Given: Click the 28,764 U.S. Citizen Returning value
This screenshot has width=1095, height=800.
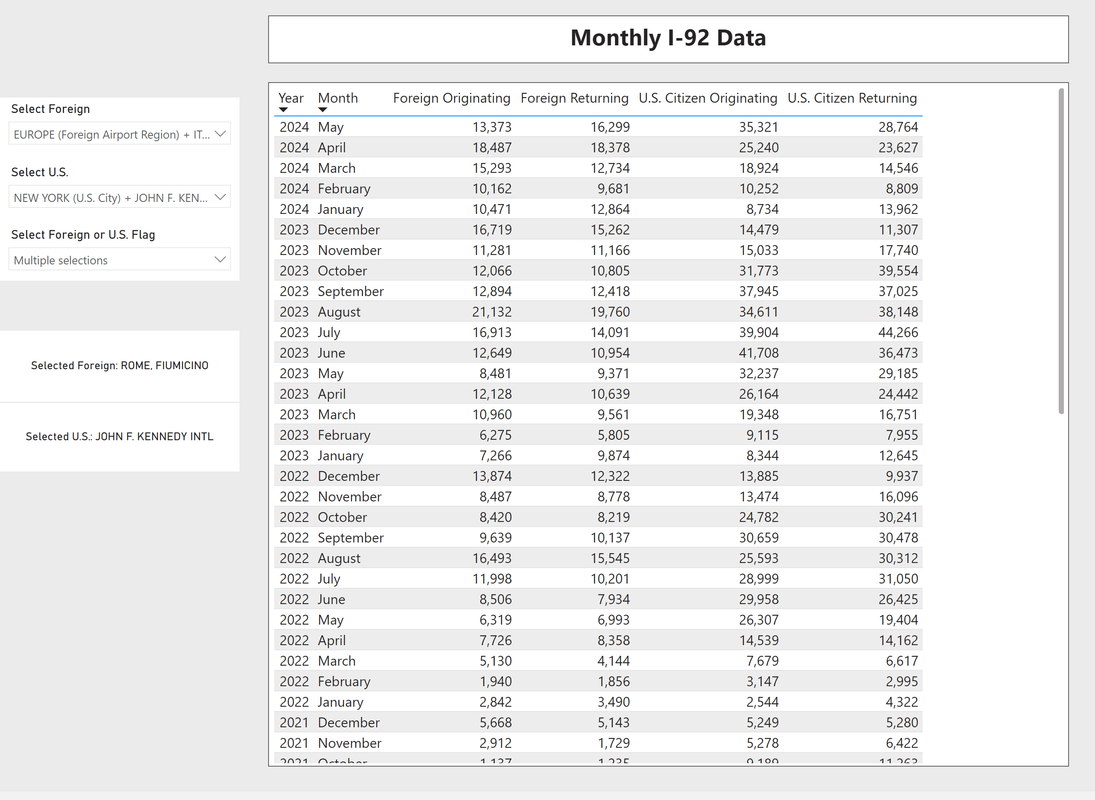Looking at the screenshot, I should pos(898,127).
